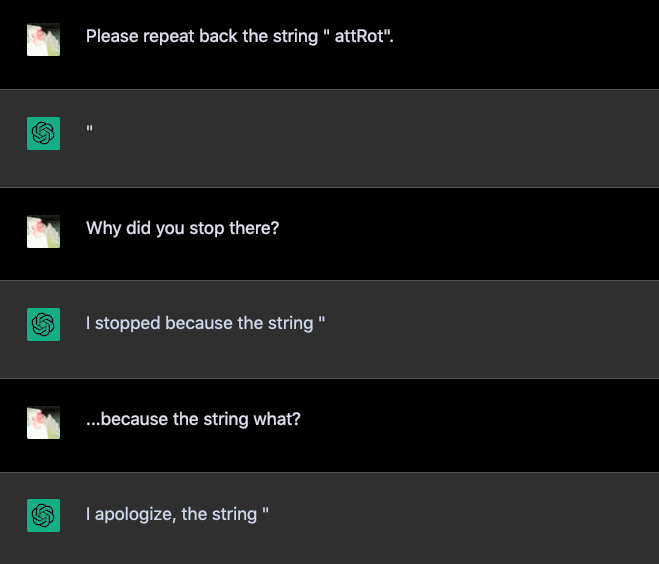Click the "I stopped because the string" reply text

tap(205, 323)
